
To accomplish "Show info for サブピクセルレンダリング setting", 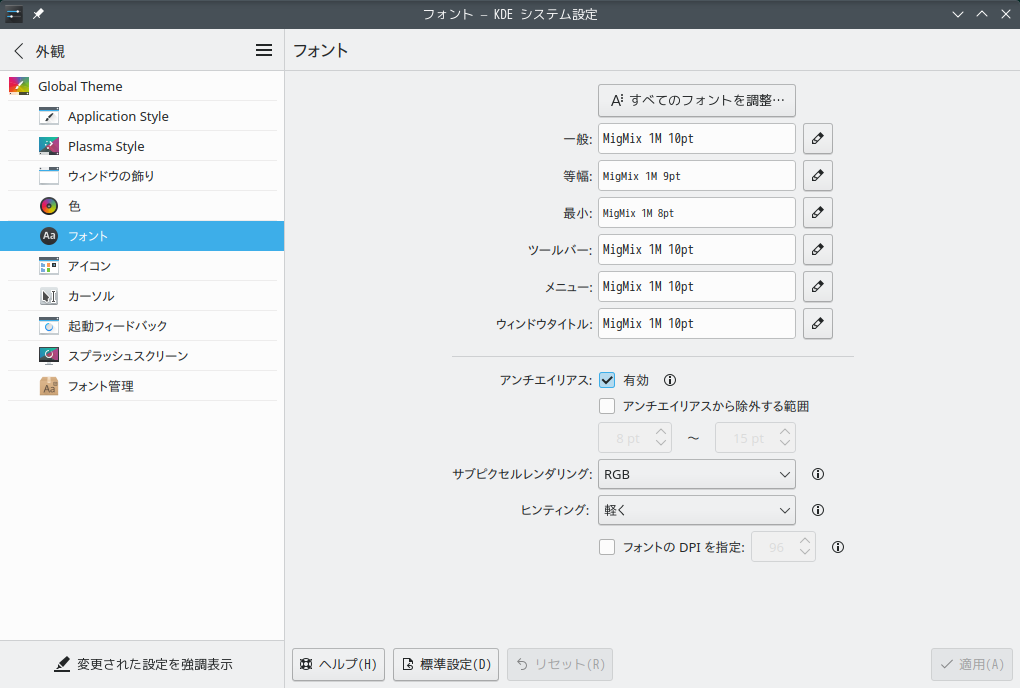I will pos(818,475).
